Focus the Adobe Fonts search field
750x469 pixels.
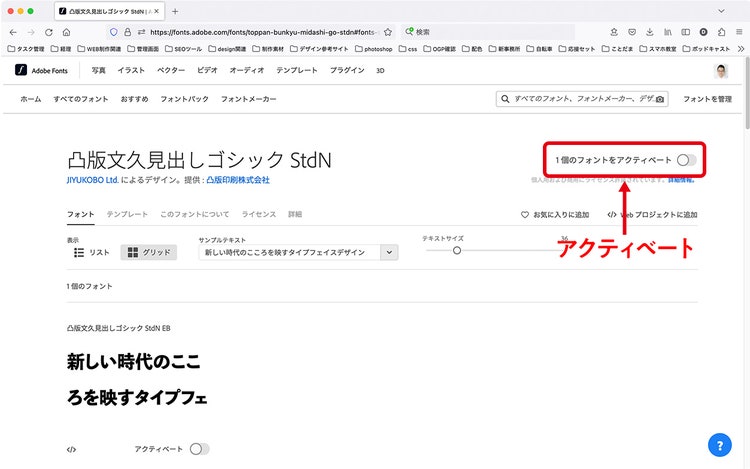pyautogui.click(x=582, y=99)
